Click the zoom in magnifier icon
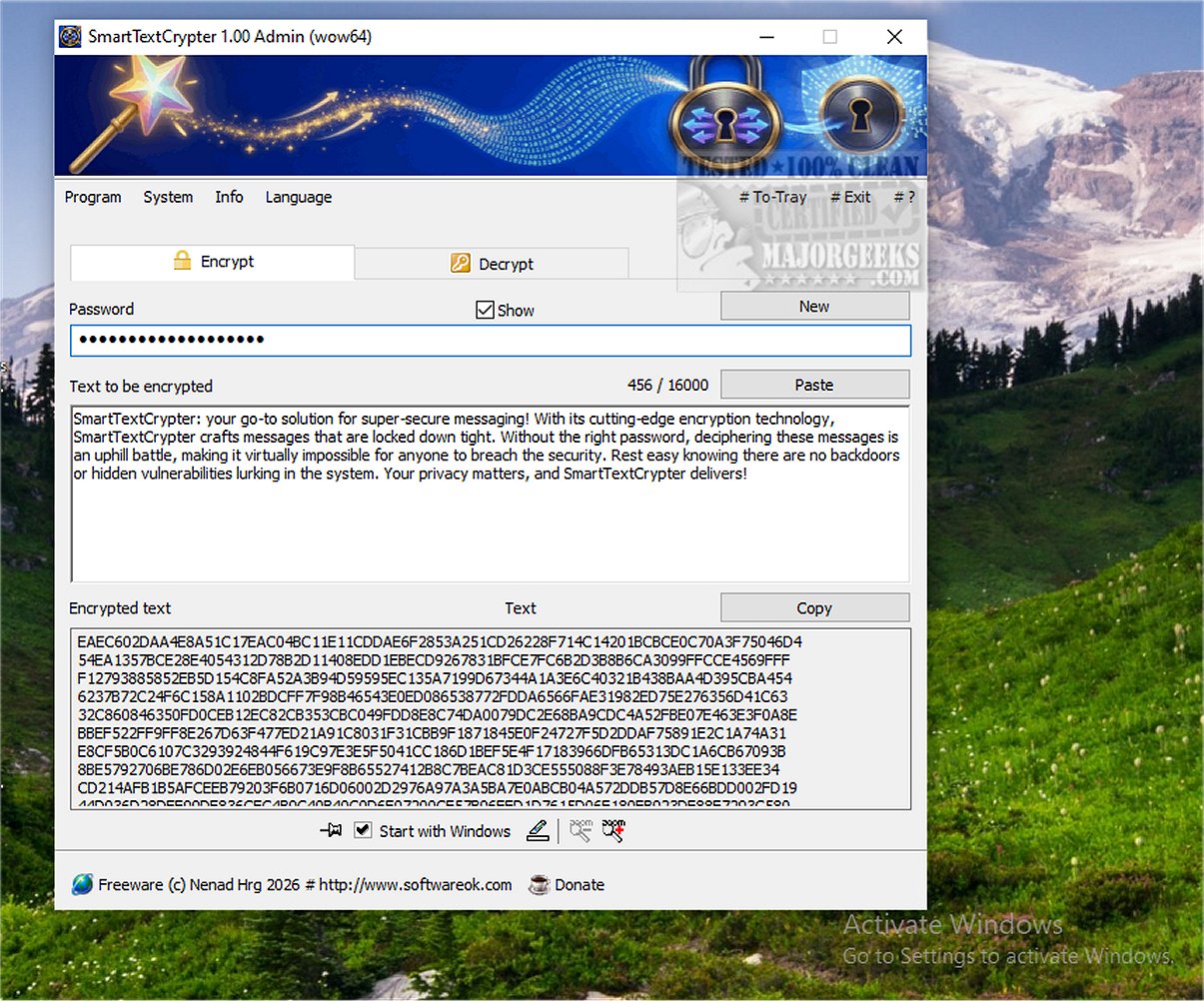Viewport: 1204px width, 1001px height. [613, 831]
